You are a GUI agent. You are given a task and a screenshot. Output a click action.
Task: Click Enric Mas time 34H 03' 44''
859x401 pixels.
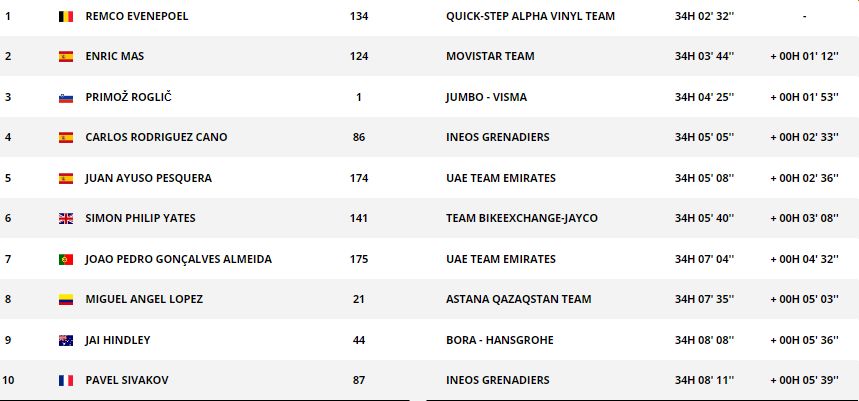704,56
